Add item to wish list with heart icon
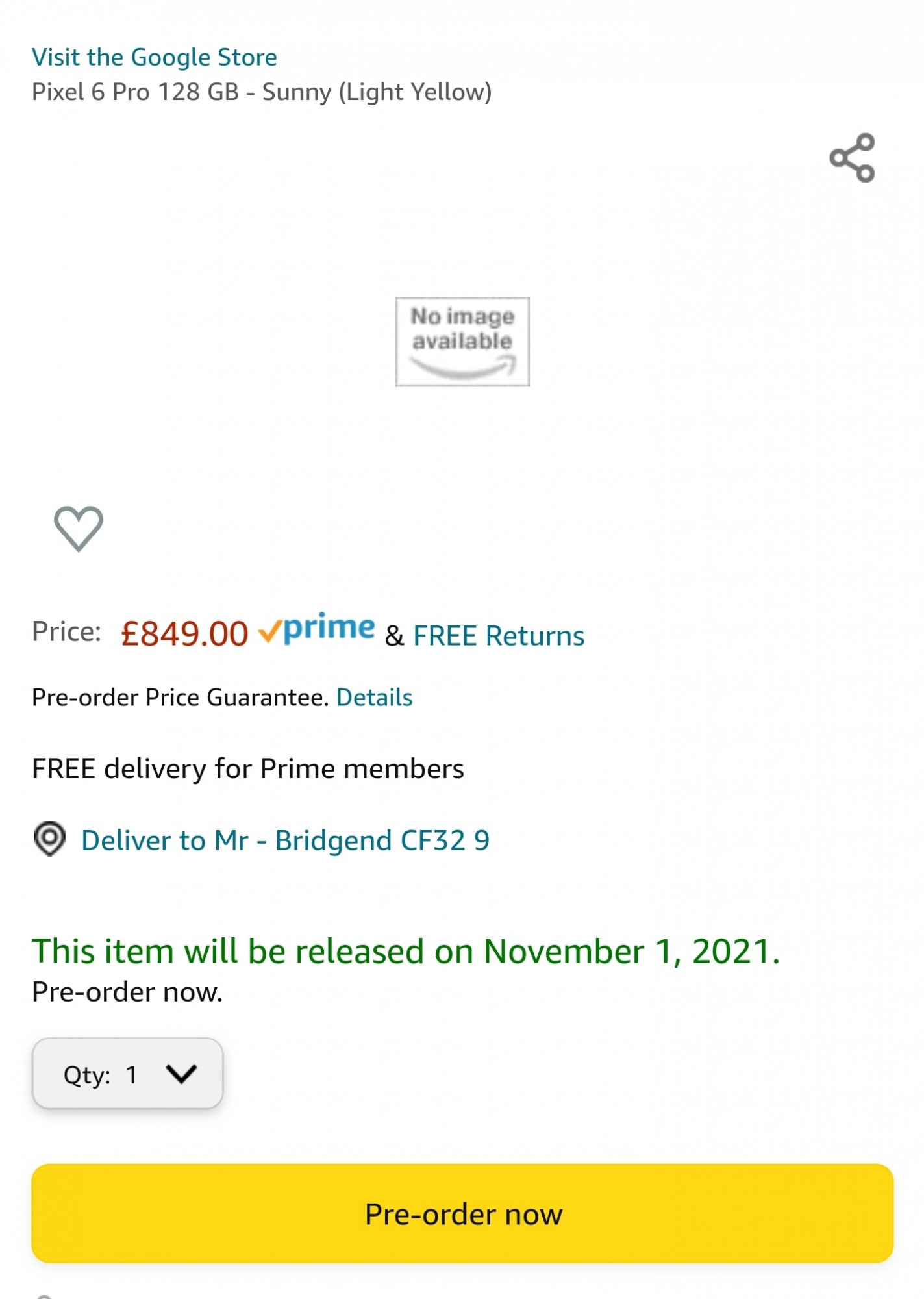Image resolution: width=924 pixels, height=1299 pixels. pyautogui.click(x=78, y=528)
